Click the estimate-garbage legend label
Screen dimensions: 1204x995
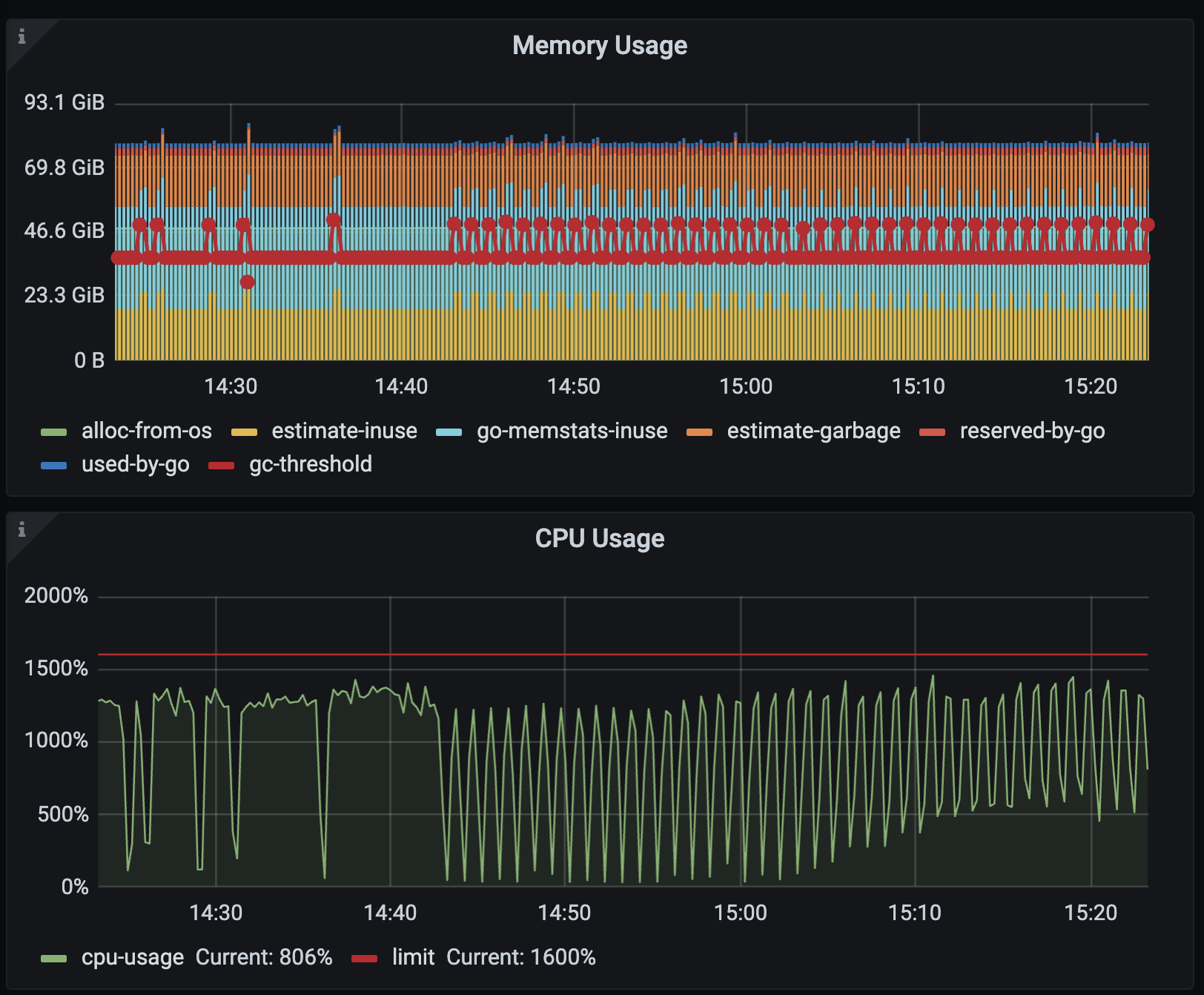(813, 431)
